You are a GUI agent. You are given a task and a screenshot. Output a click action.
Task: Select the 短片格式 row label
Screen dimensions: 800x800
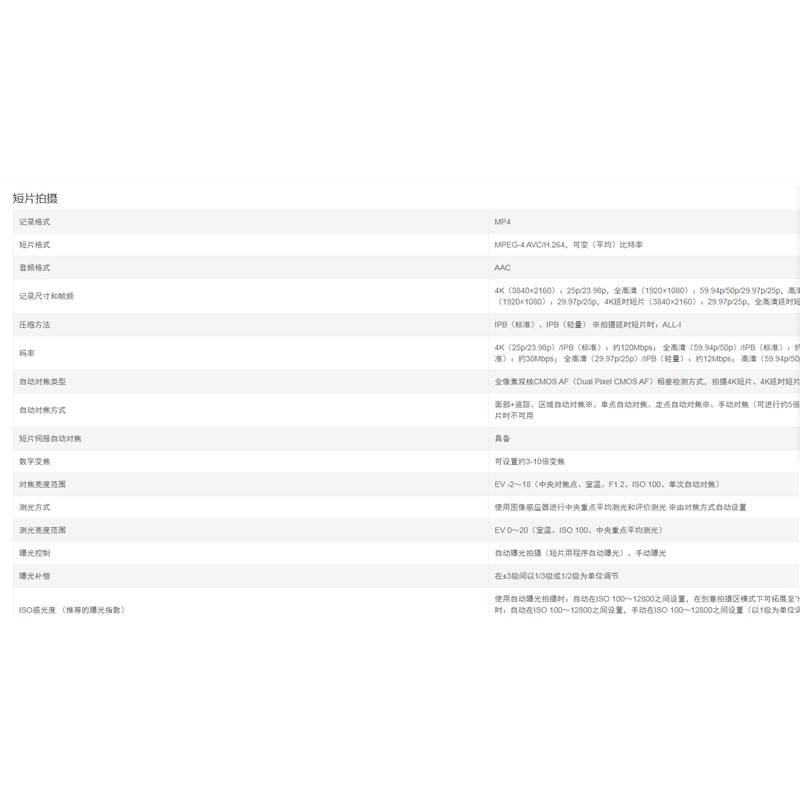pos(34,245)
